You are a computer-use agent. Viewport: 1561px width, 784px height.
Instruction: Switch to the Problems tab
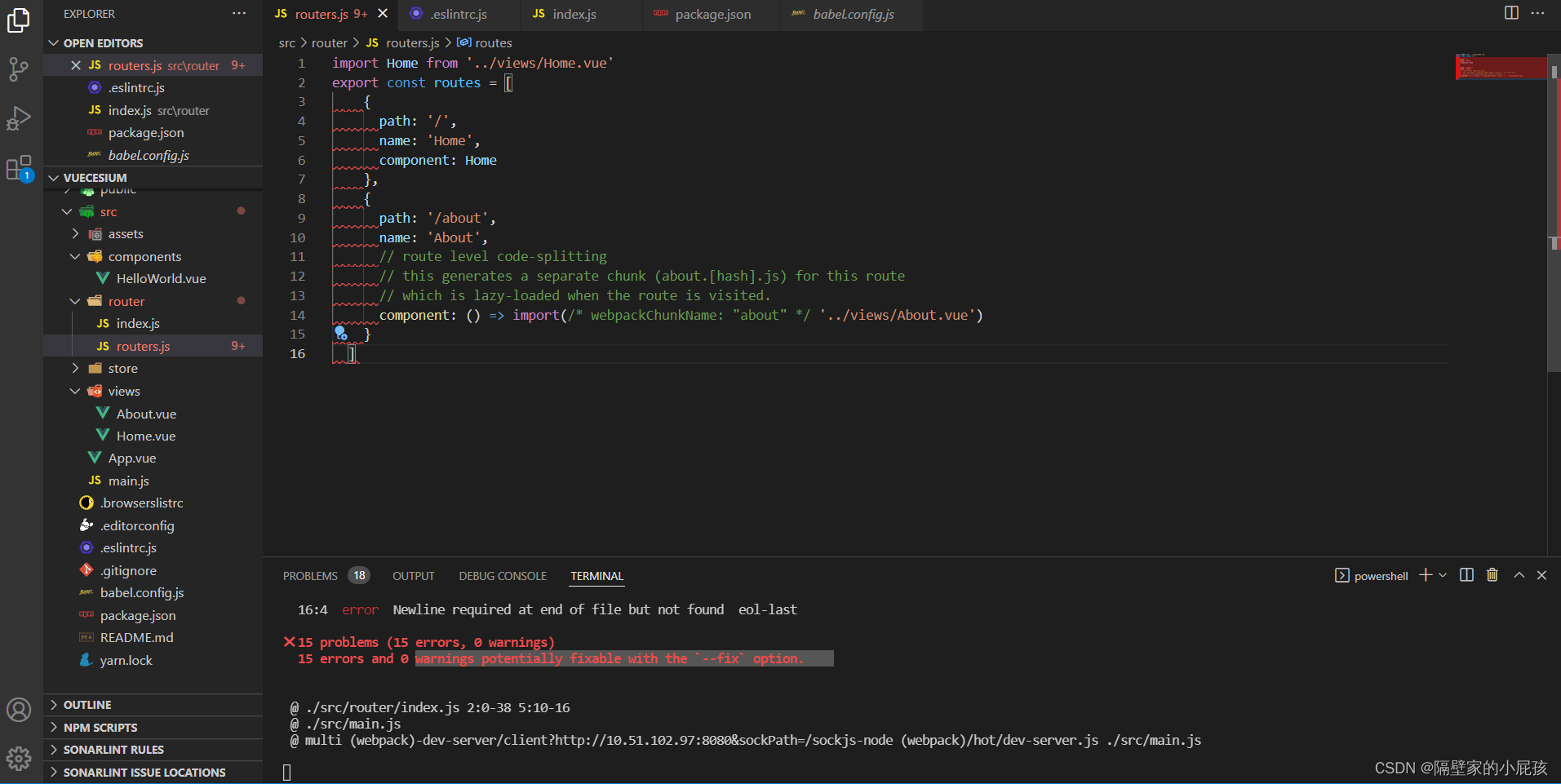[x=310, y=576]
